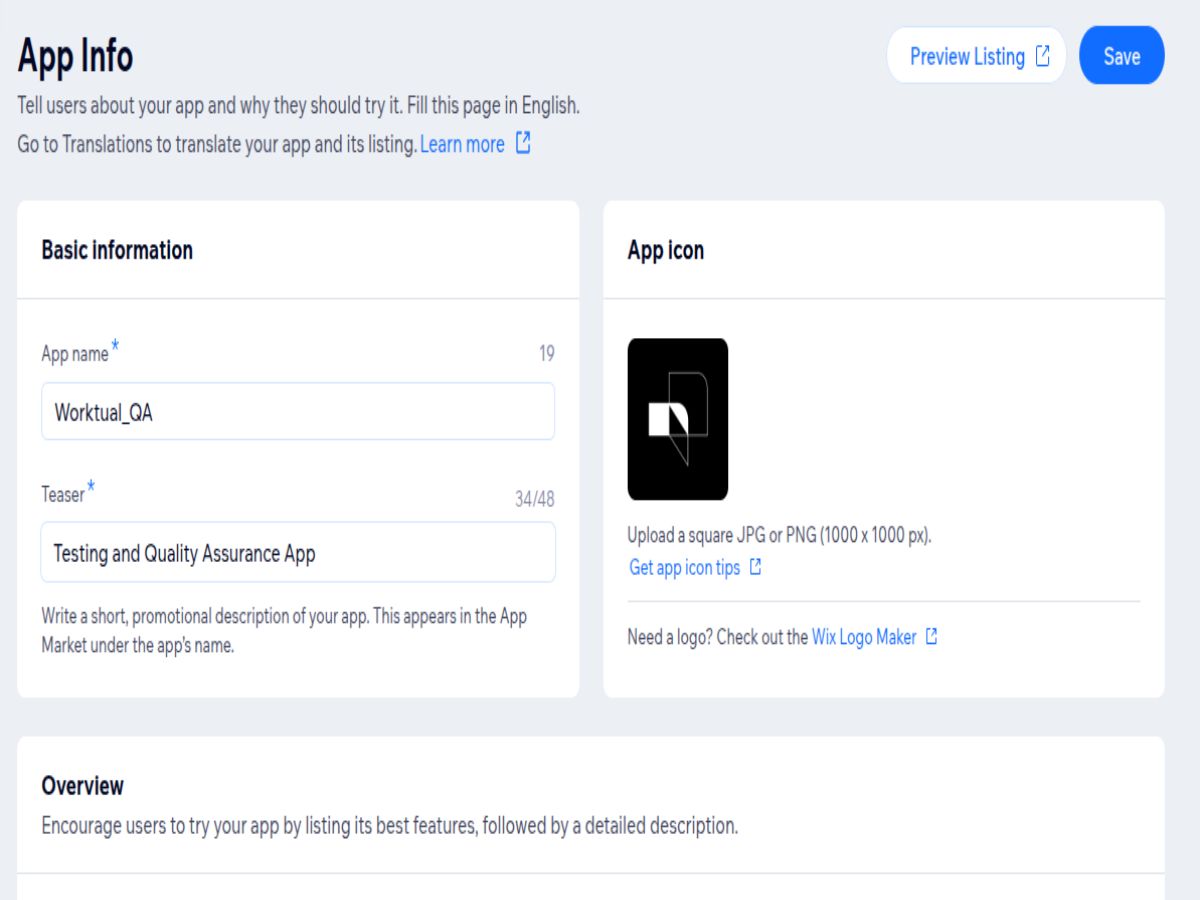Click the App name label

click(75, 354)
